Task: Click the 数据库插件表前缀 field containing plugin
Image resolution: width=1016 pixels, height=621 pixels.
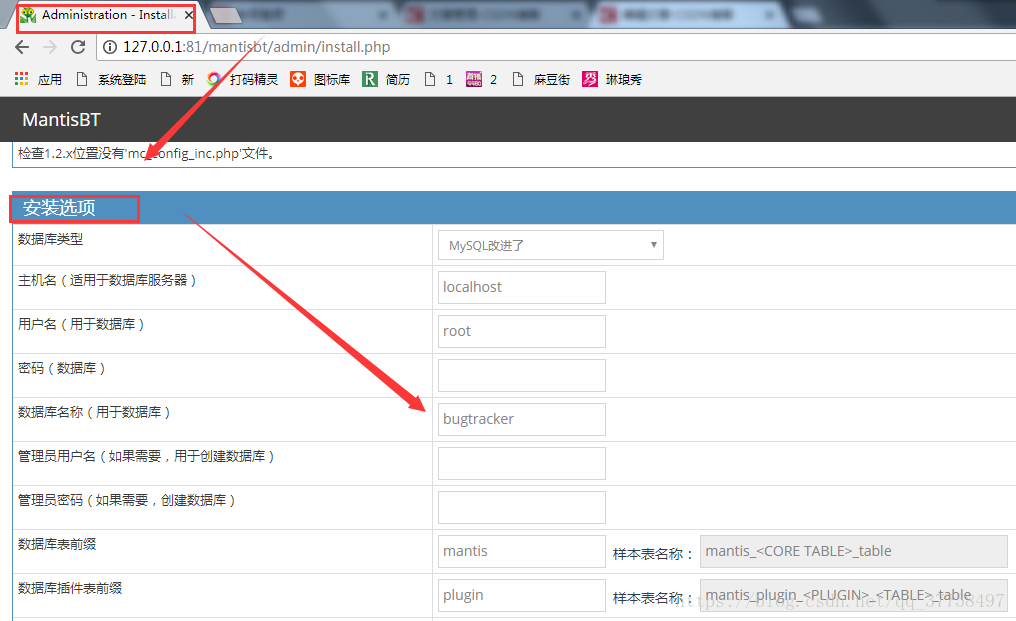Action: (x=522, y=596)
